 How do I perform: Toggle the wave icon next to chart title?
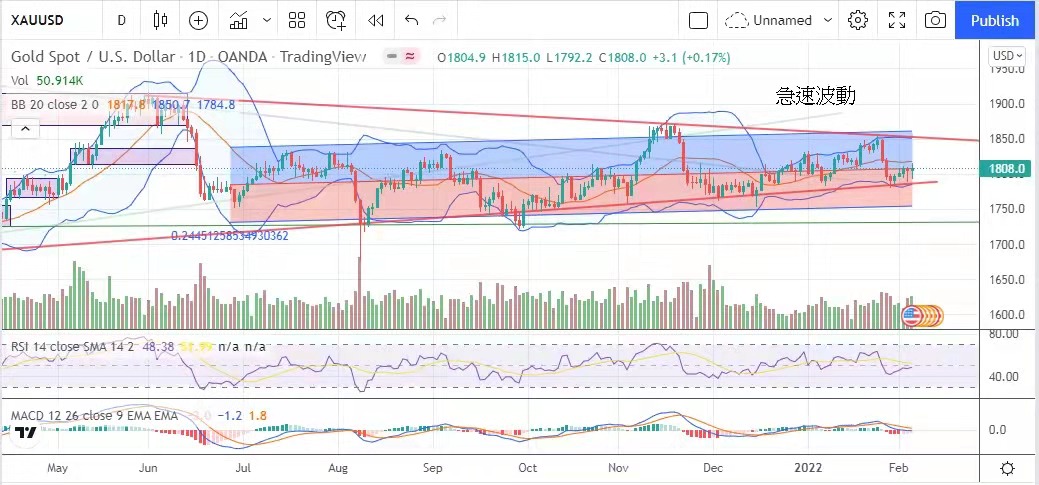tap(411, 57)
